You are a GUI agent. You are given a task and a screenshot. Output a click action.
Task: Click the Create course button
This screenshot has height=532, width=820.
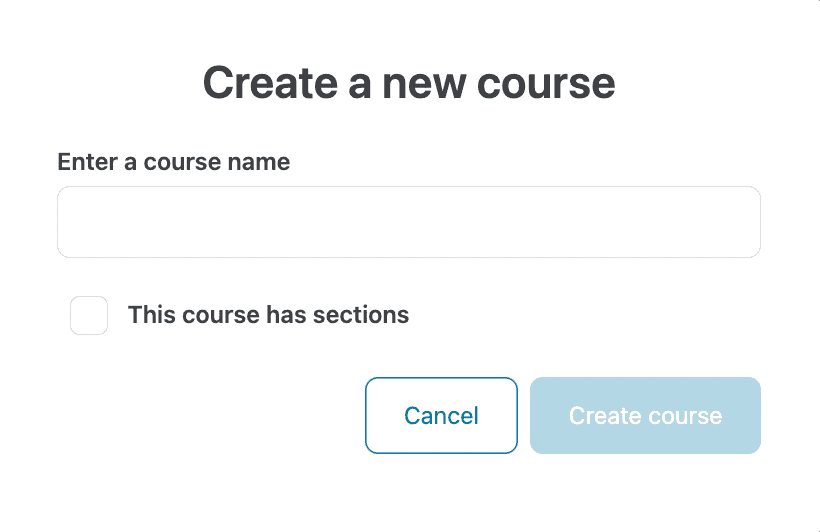click(645, 415)
